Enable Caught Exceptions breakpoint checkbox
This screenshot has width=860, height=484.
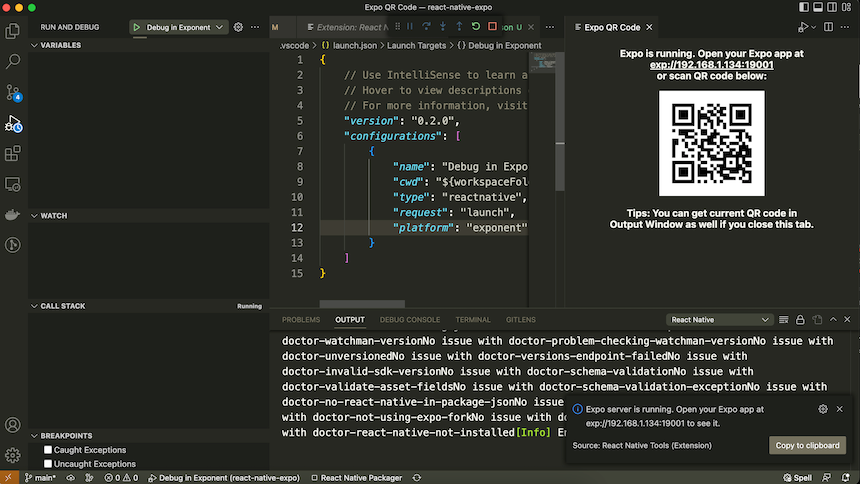47,451
